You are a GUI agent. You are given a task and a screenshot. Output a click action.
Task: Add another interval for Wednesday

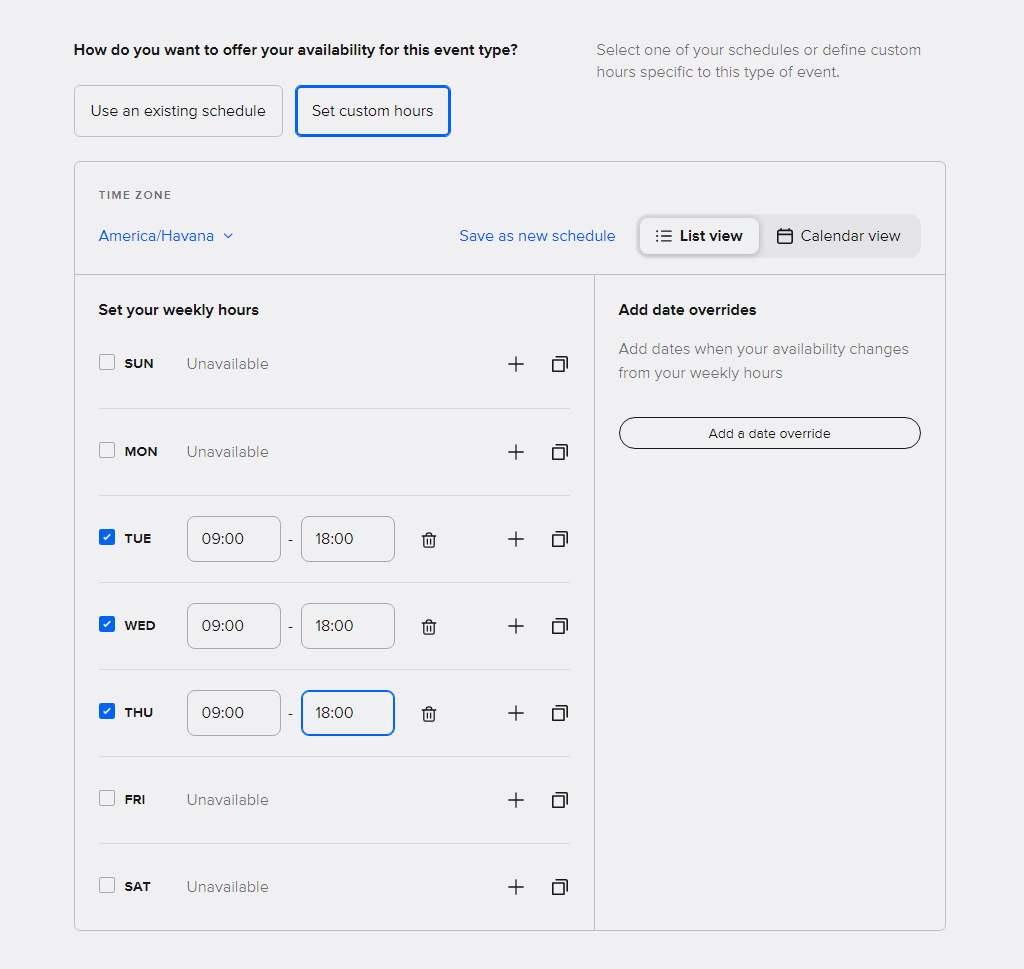pyautogui.click(x=516, y=626)
